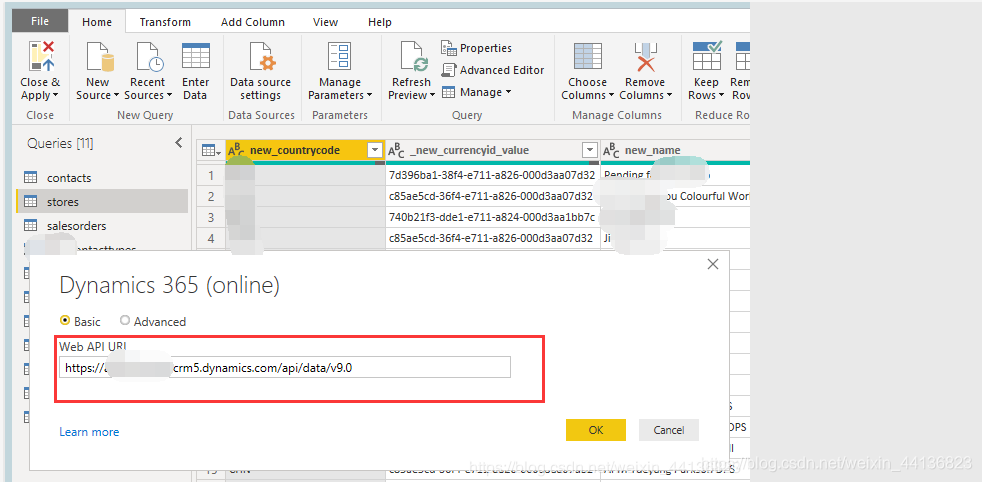Open the Advanced Editor

point(493,70)
